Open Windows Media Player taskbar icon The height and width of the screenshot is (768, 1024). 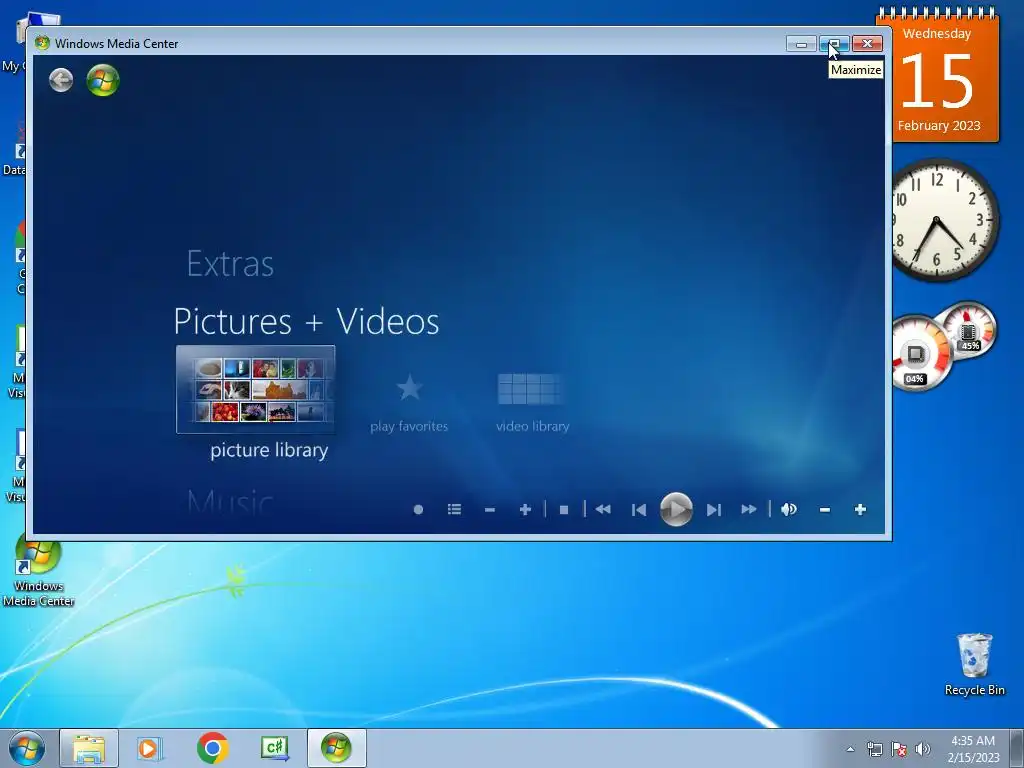[x=150, y=748]
